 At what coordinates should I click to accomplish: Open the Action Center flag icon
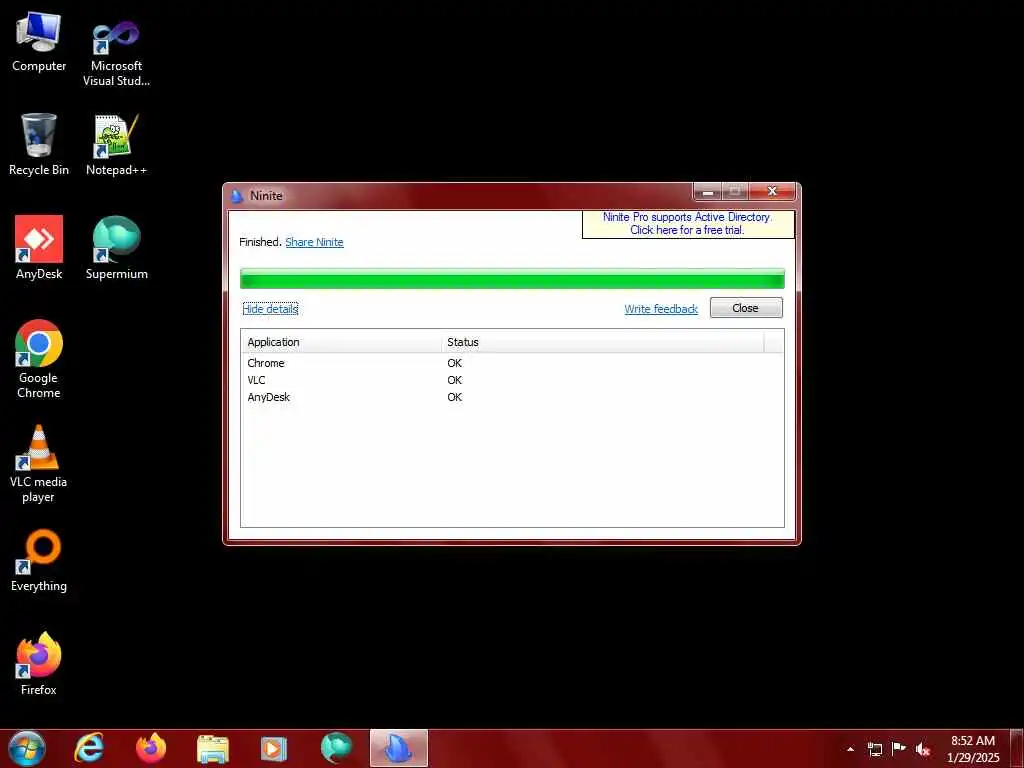pyautogui.click(x=899, y=748)
